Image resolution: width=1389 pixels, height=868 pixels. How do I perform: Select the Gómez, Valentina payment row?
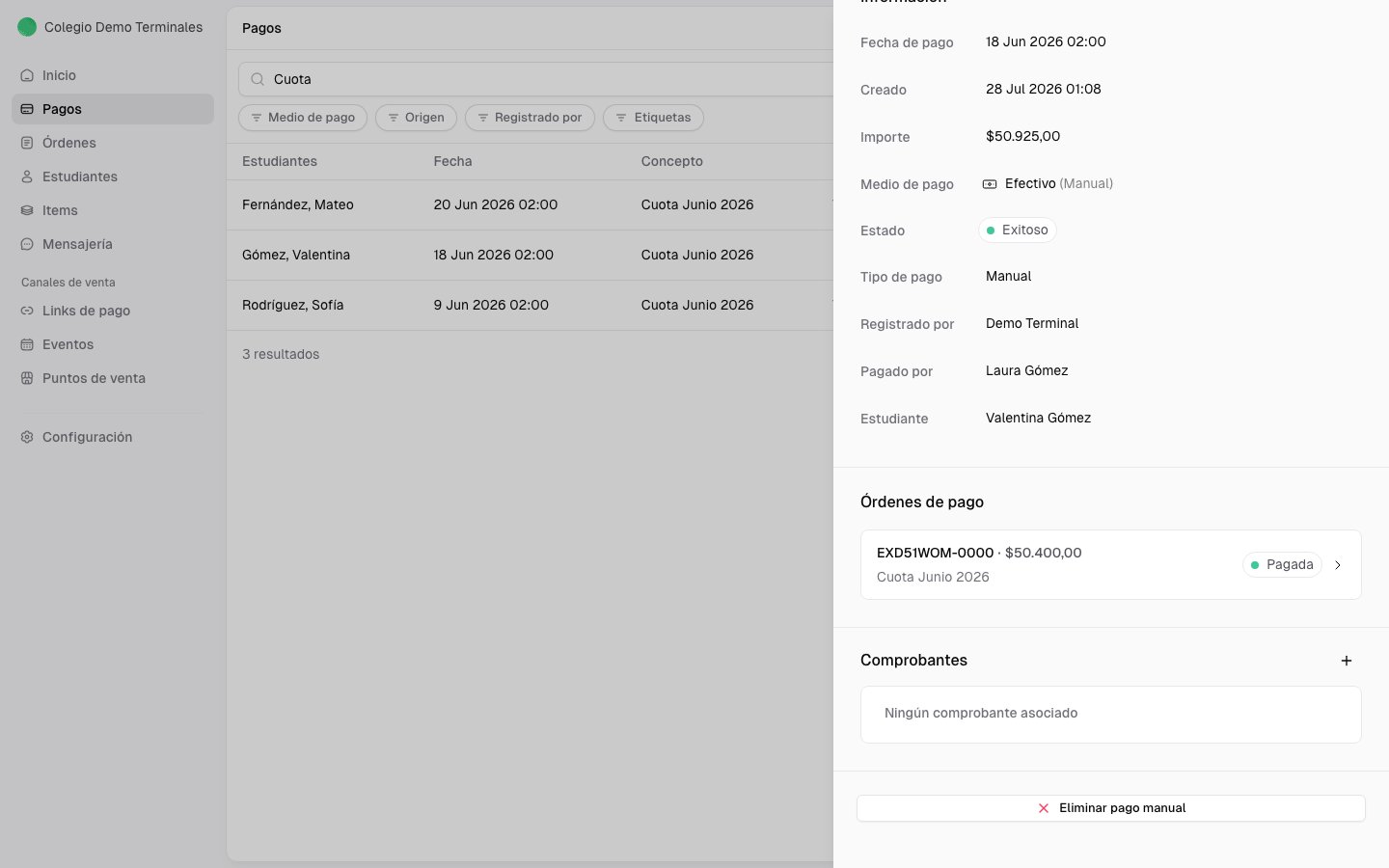tap(531, 255)
